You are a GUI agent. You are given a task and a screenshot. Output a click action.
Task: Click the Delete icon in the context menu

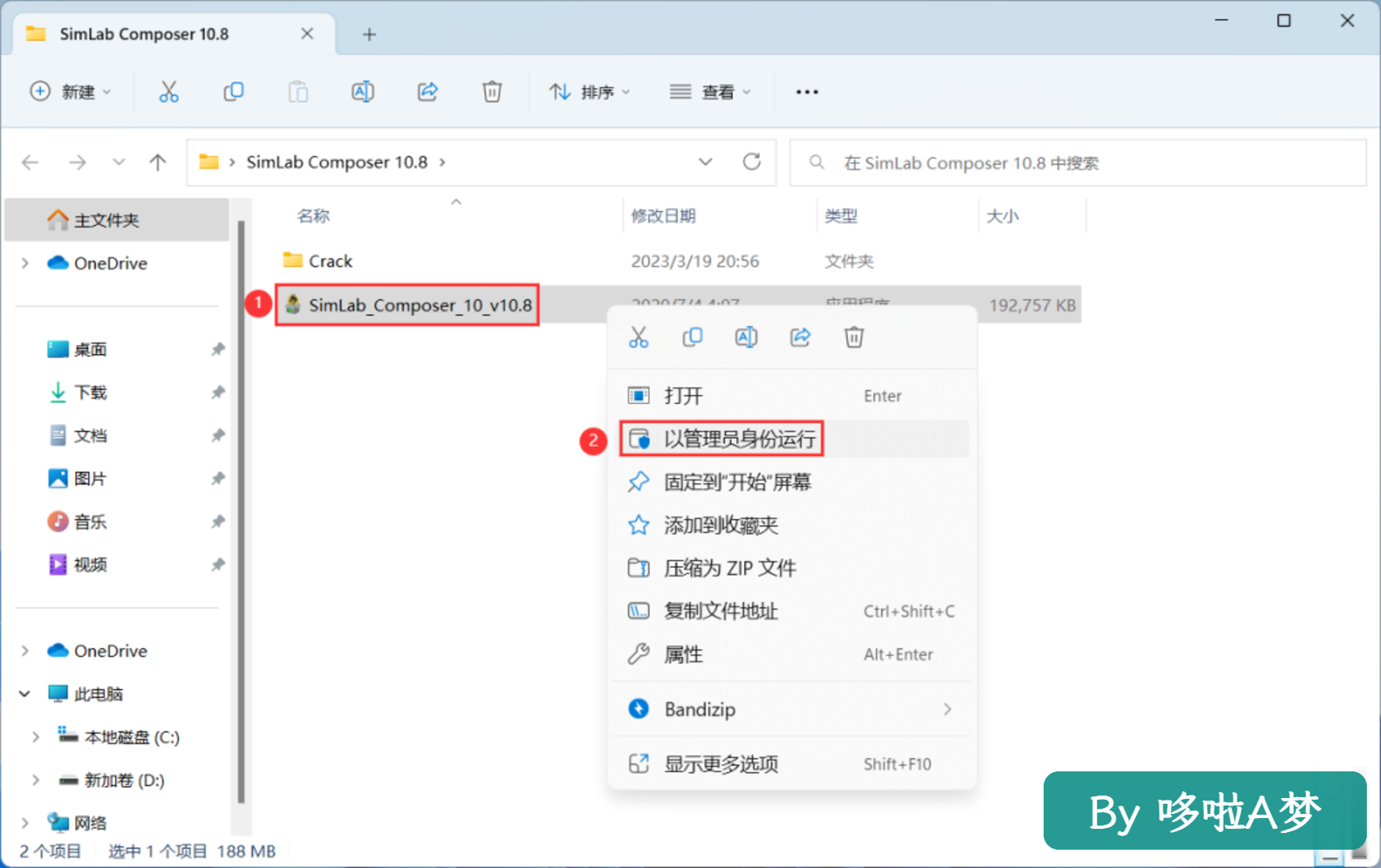pyautogui.click(x=854, y=337)
